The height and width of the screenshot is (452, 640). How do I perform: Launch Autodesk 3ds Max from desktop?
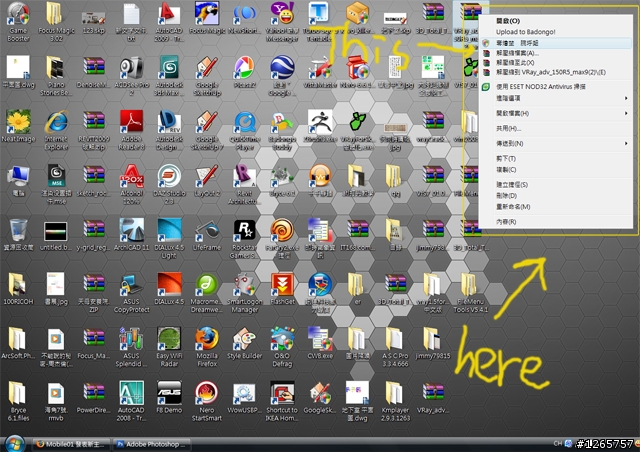(x=169, y=76)
